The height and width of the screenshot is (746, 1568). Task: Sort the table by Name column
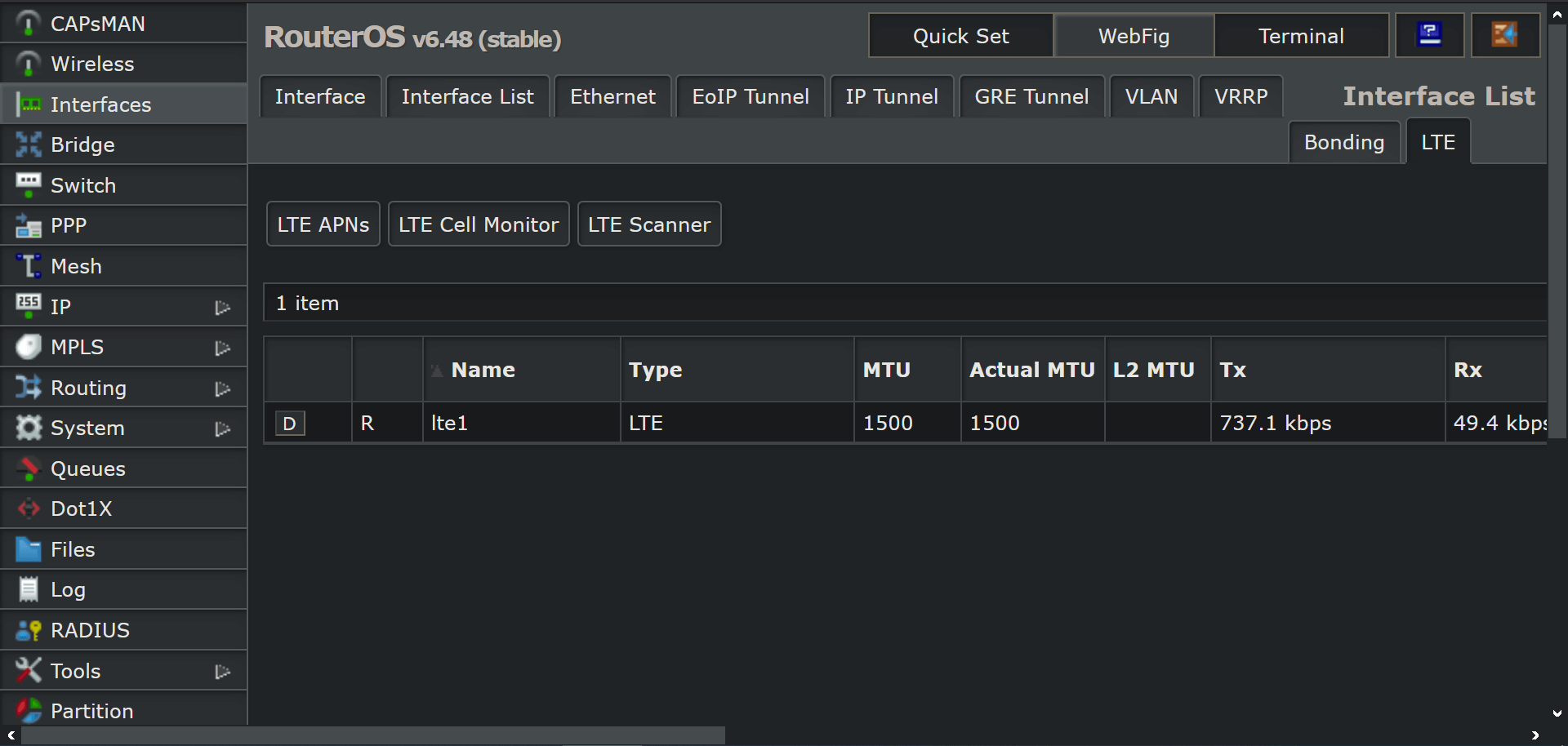pos(521,370)
